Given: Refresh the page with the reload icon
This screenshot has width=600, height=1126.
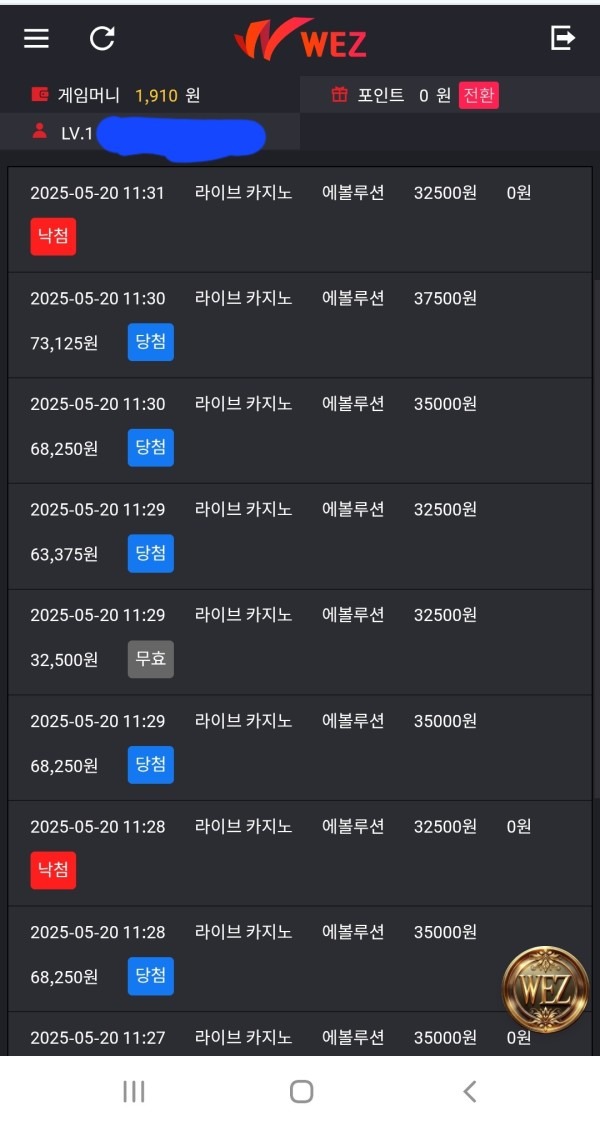Looking at the screenshot, I should tap(100, 38).
